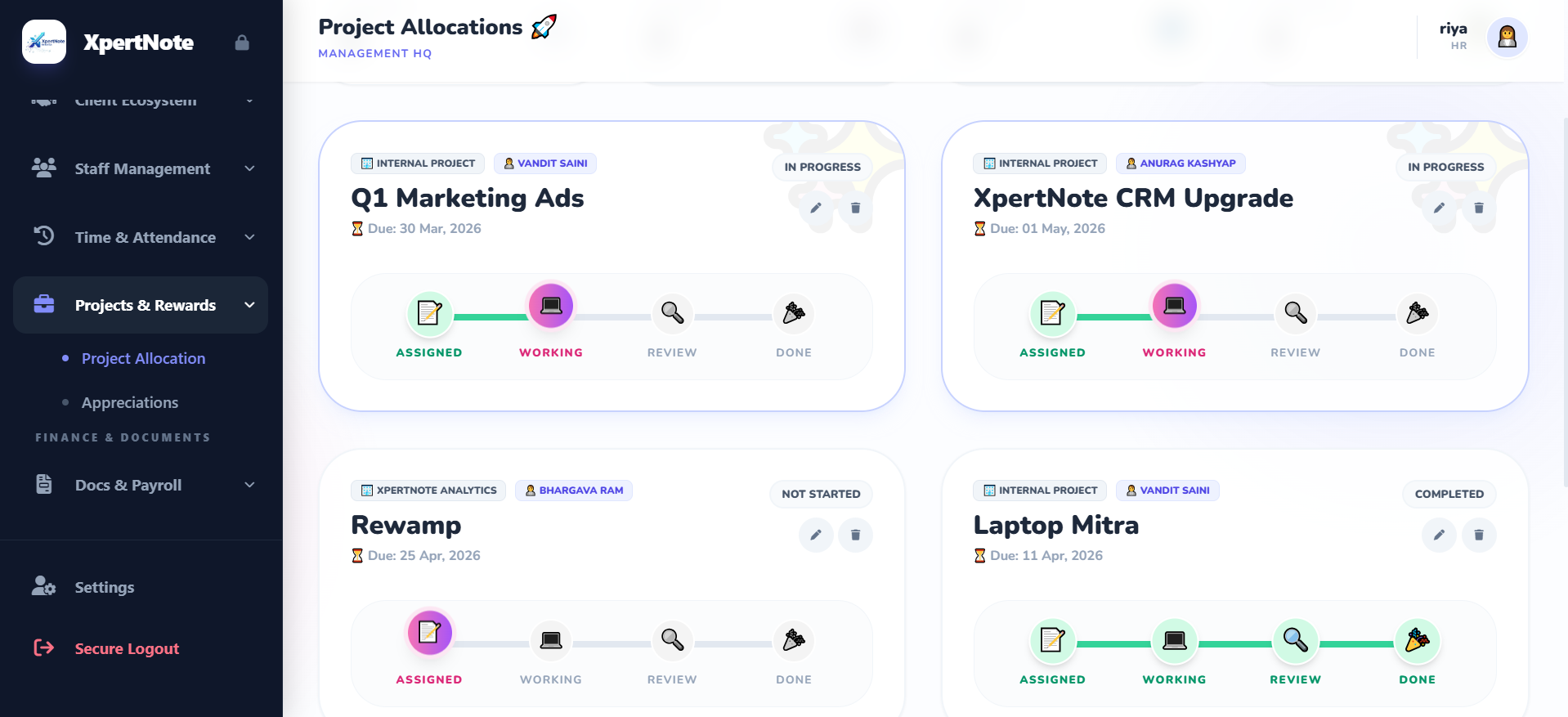This screenshot has height=717, width=1568.
Task: Expand the Staff Management menu
Action: coord(141,168)
